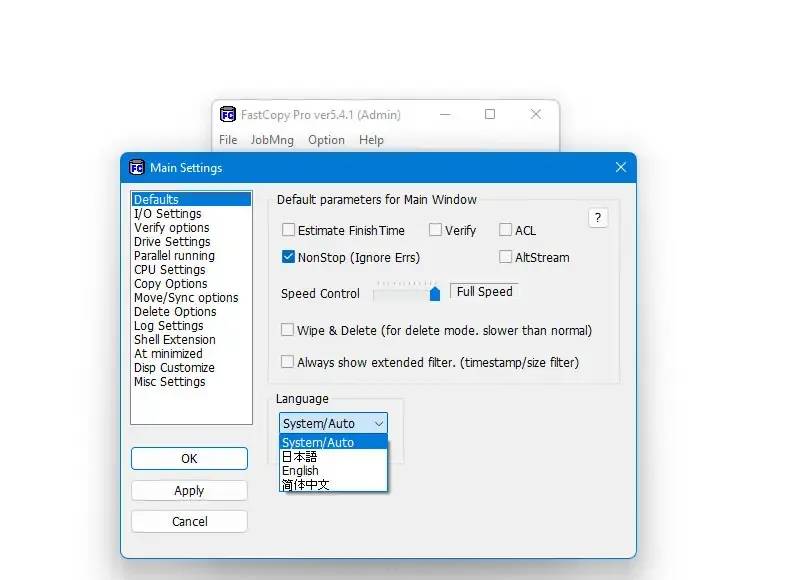Image resolution: width=791 pixels, height=580 pixels.
Task: Close the FastCopy Pro main window
Action: coord(536,114)
